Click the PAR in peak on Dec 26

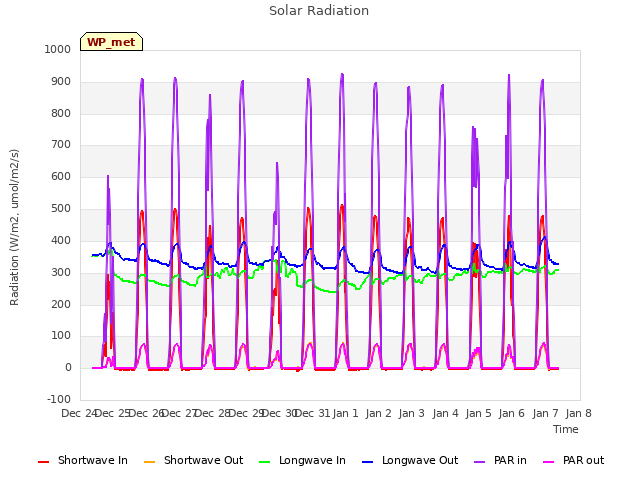point(142,79)
